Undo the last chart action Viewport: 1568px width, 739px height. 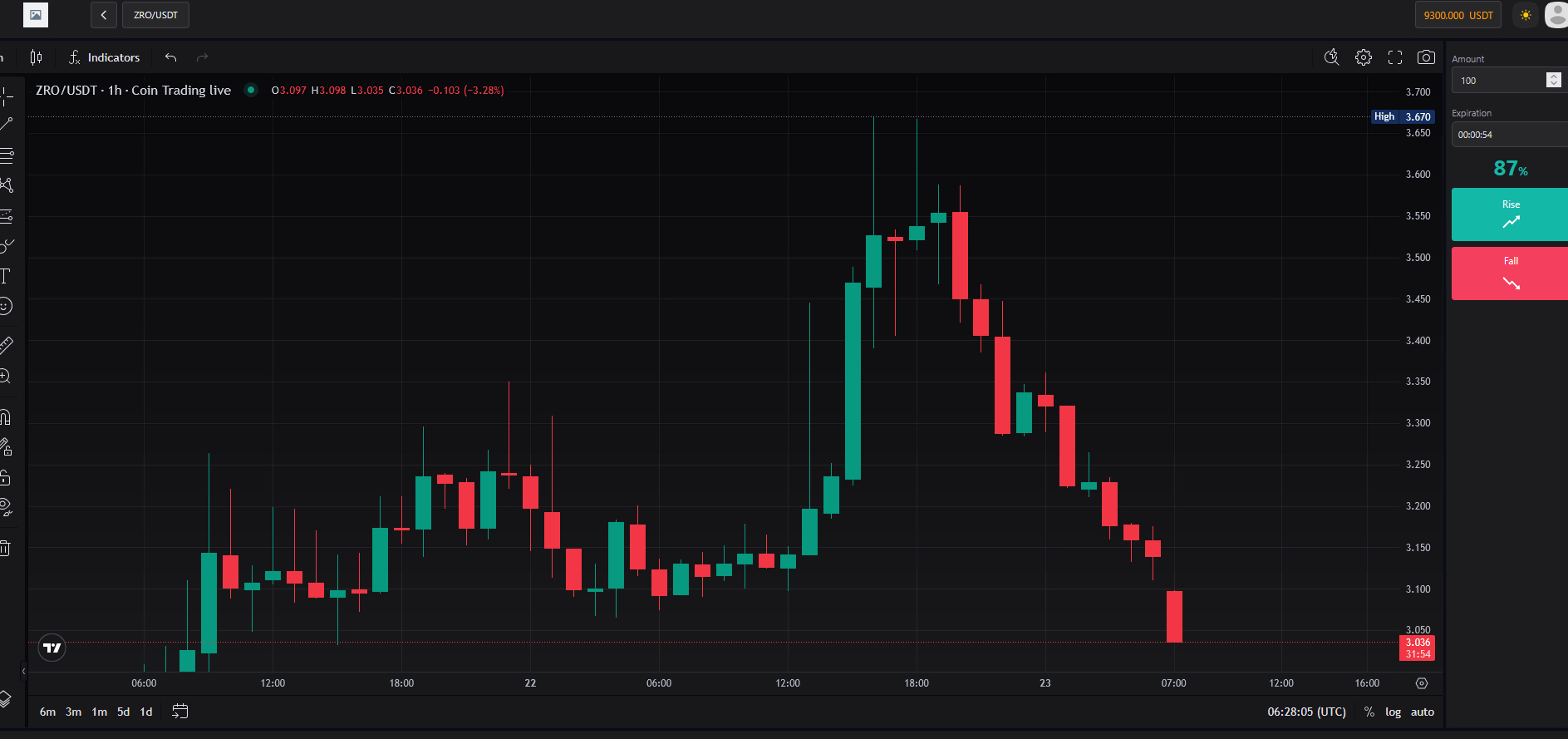pyautogui.click(x=171, y=57)
